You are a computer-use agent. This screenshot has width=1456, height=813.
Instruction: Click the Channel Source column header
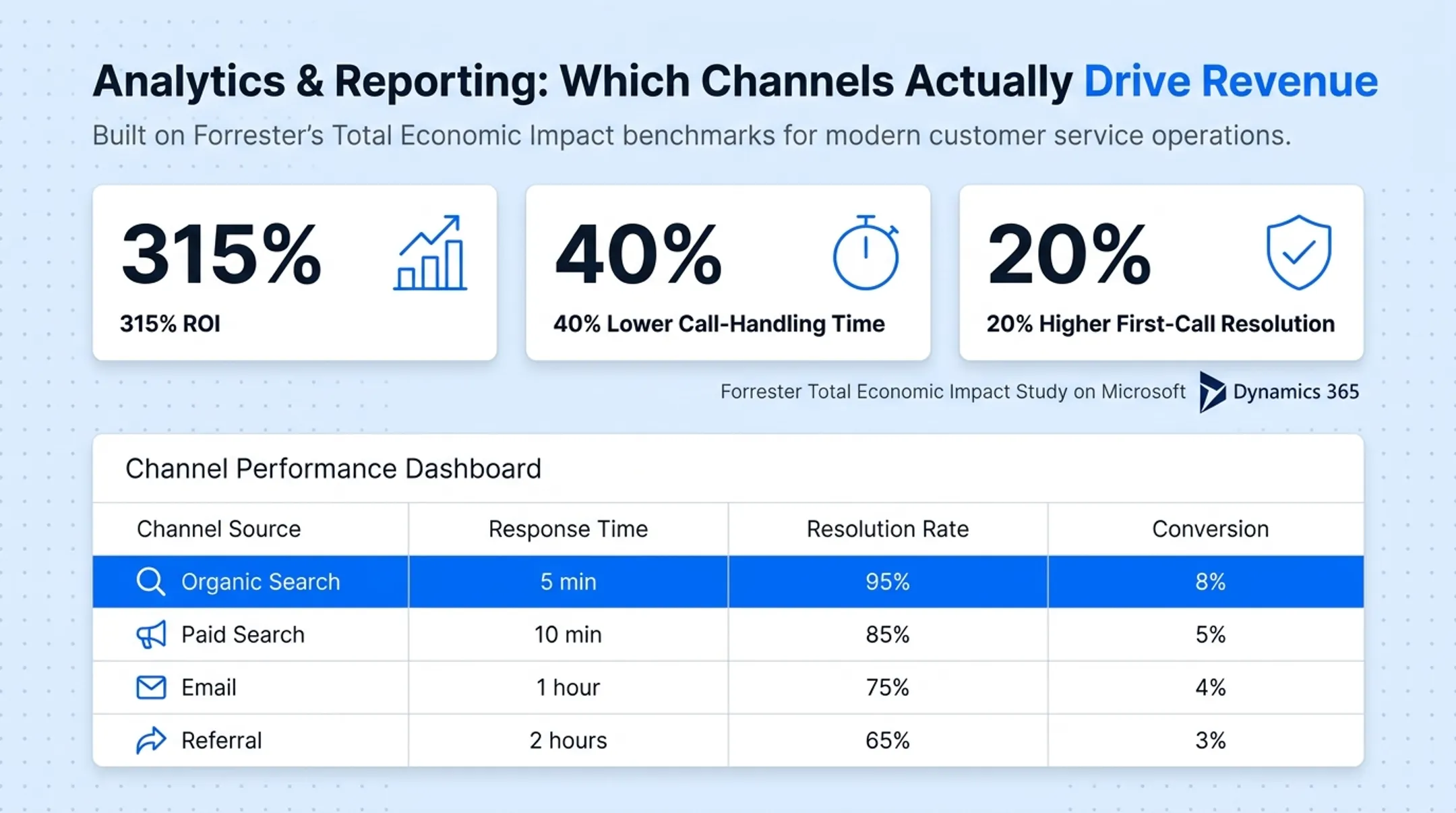coord(218,529)
